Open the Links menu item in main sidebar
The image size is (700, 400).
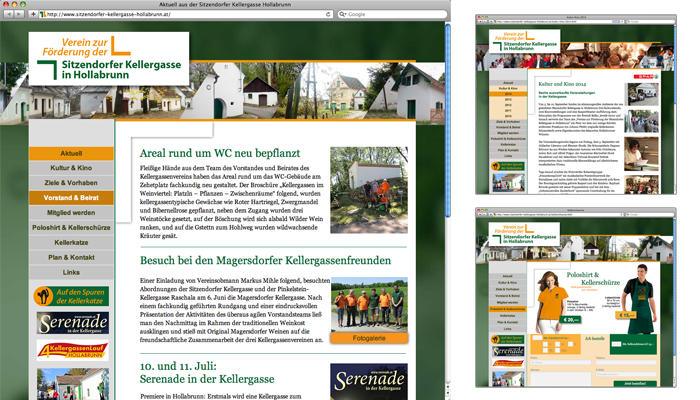click(71, 272)
